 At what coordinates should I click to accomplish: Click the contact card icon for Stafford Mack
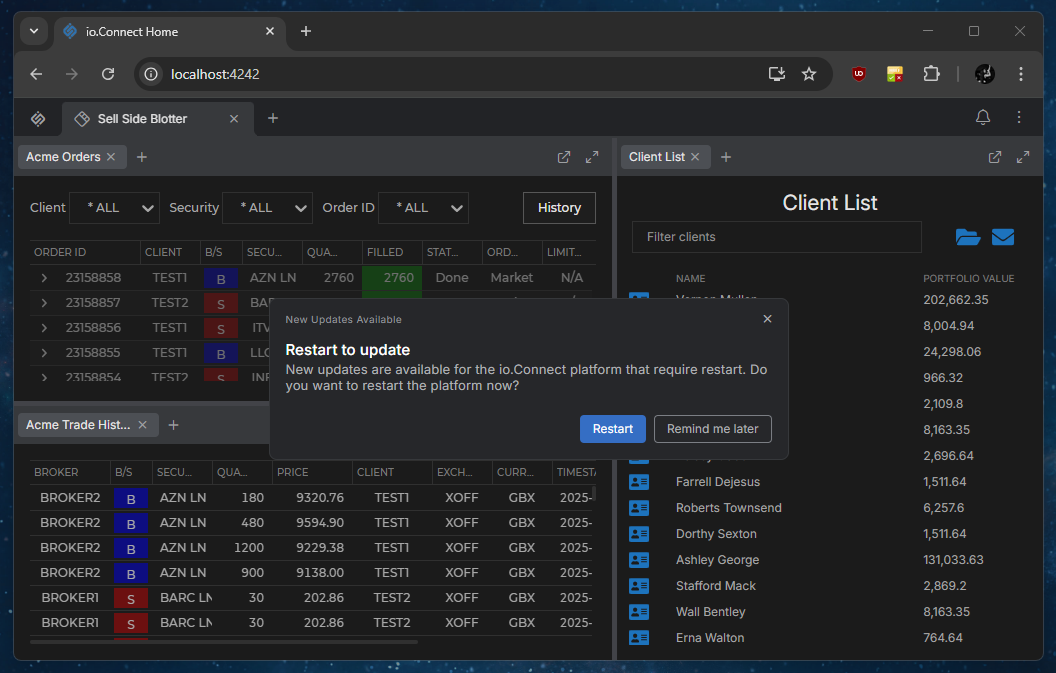[x=638, y=586]
